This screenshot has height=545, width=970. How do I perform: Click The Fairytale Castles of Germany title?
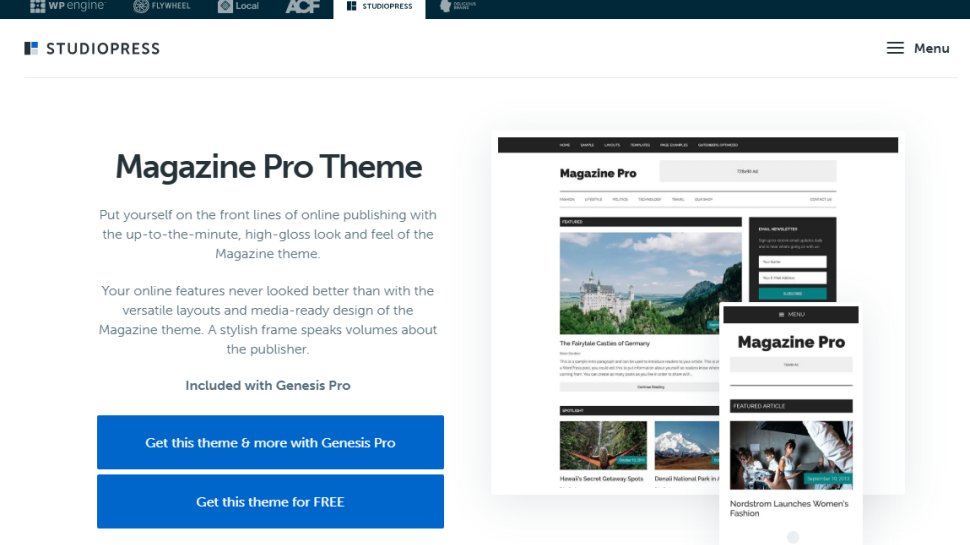tap(604, 343)
